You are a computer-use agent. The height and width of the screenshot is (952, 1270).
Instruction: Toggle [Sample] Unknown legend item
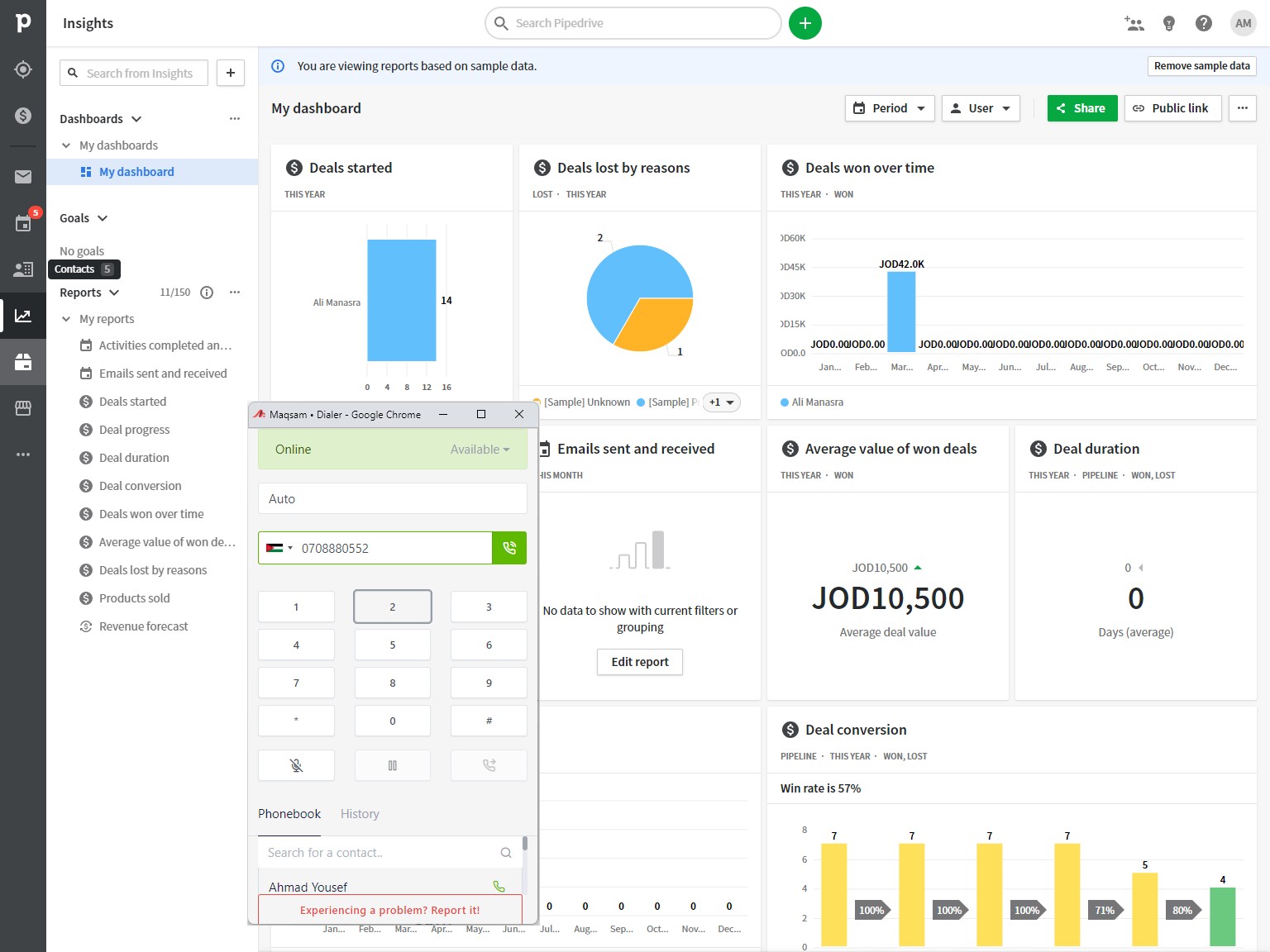coord(582,402)
